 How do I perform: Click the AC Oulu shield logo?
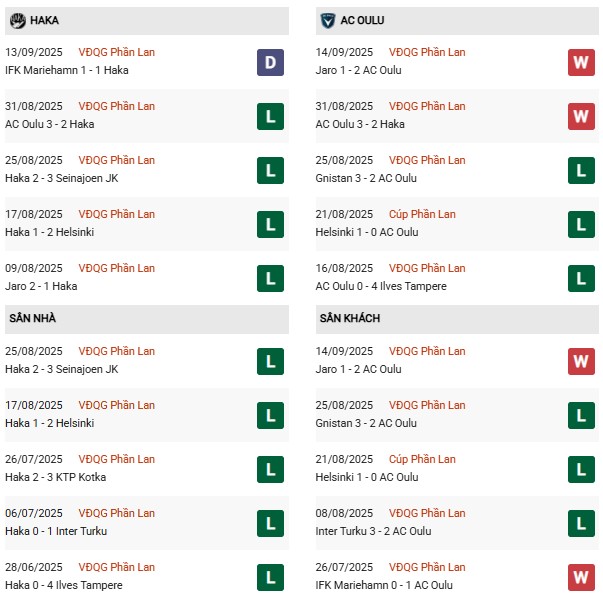pos(328,20)
